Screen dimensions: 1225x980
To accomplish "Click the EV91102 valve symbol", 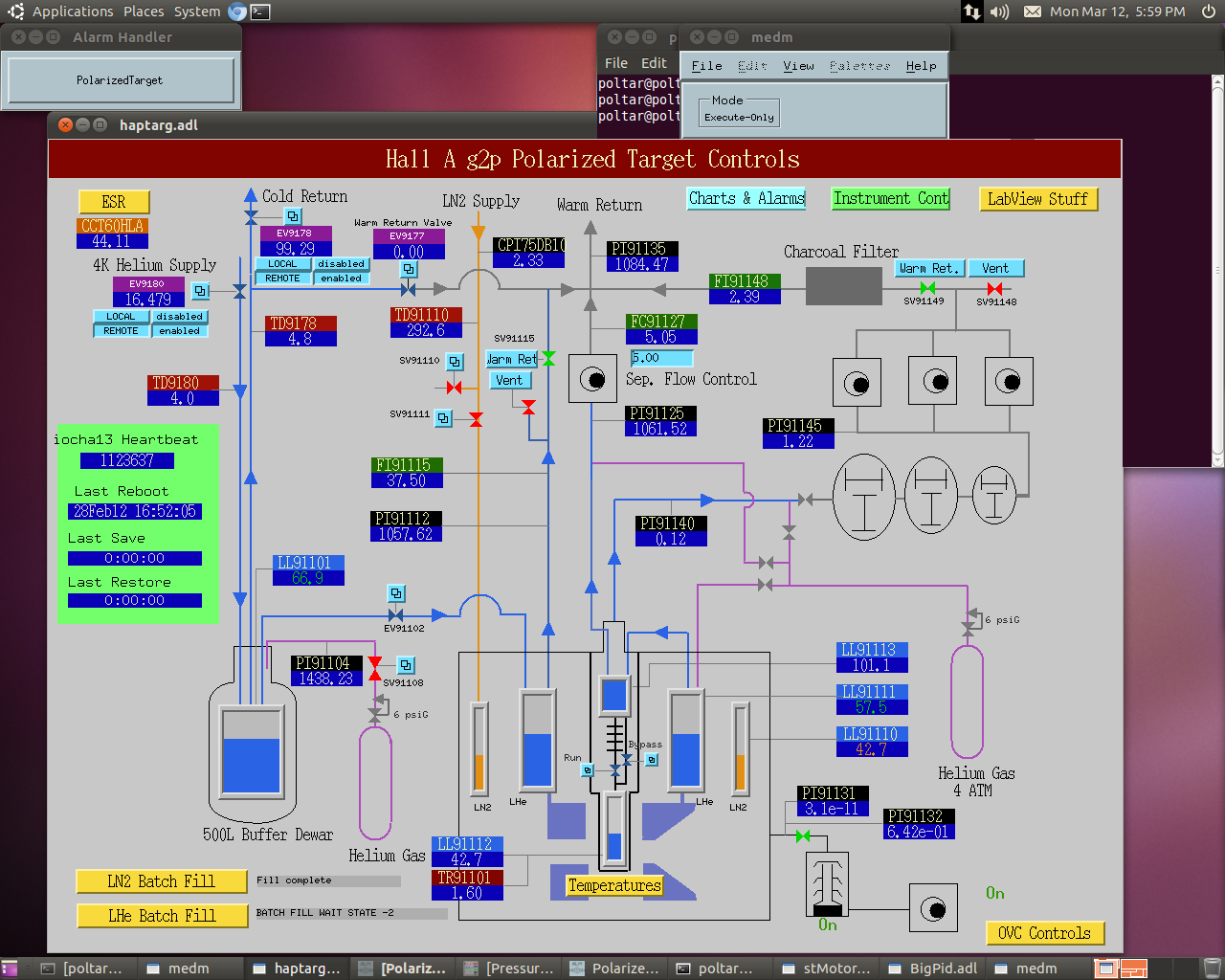I will point(395,614).
